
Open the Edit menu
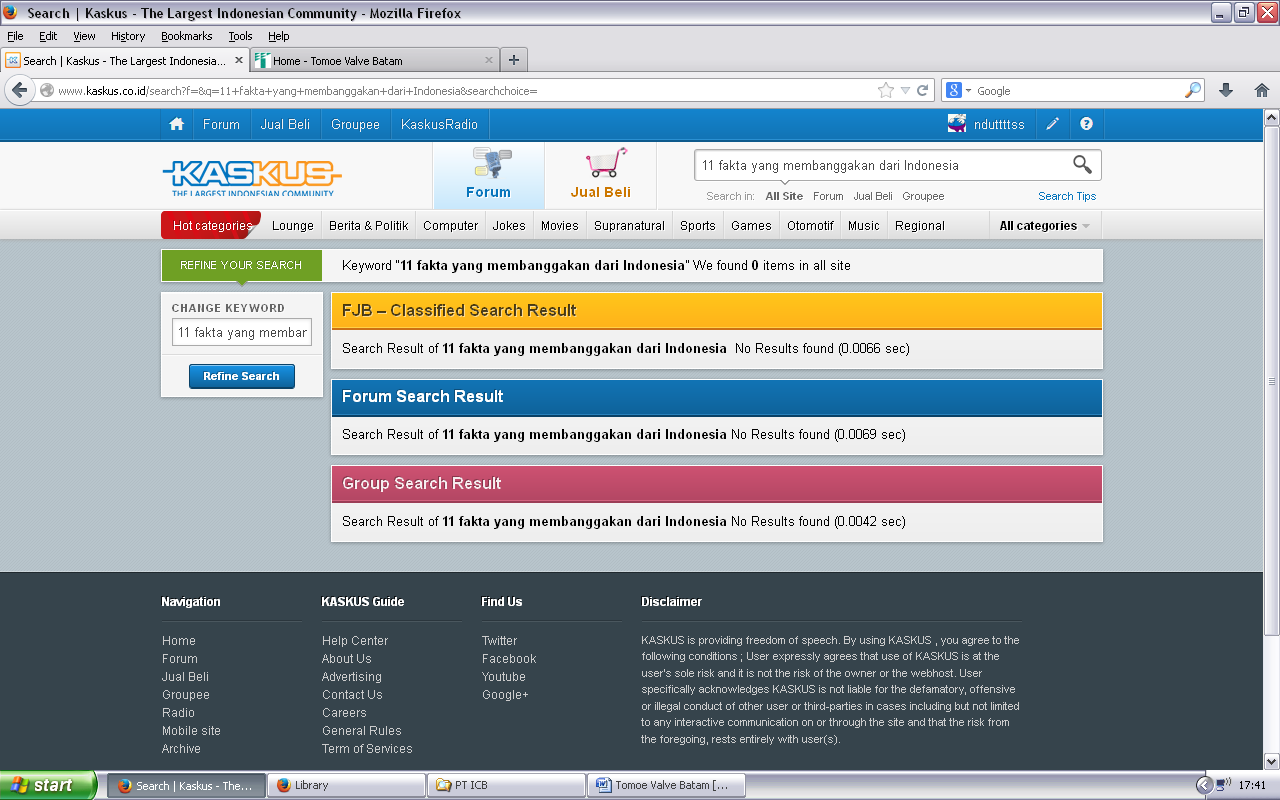tap(48, 36)
